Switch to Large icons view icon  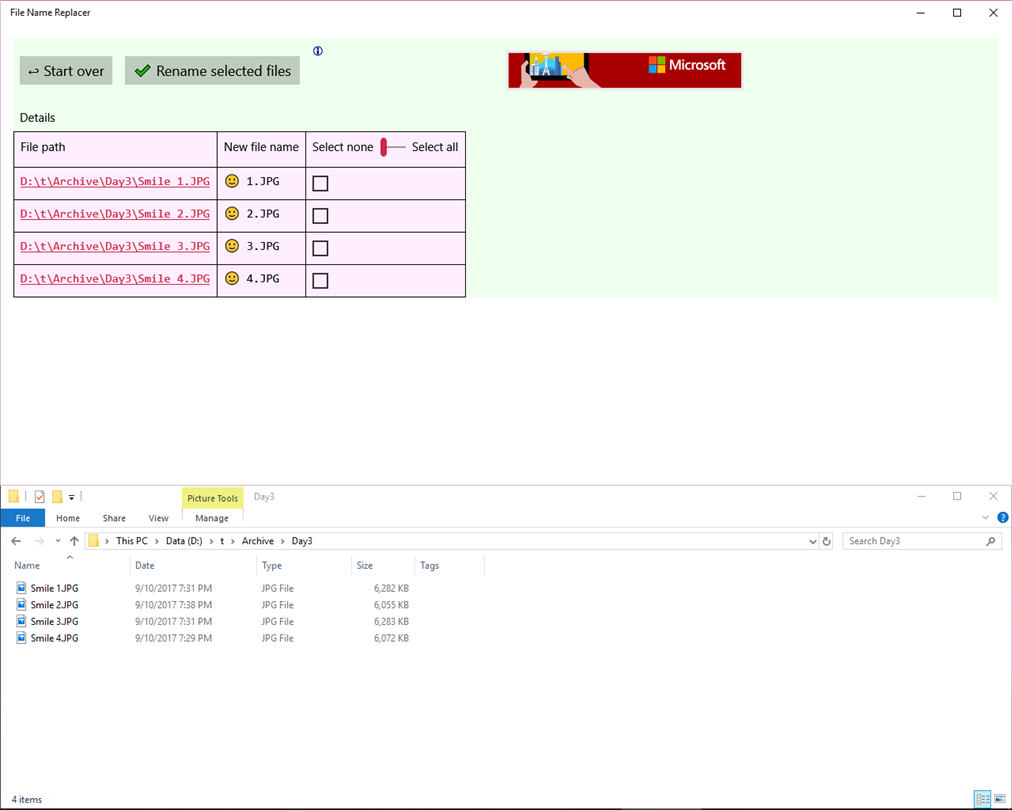[x=1000, y=799]
